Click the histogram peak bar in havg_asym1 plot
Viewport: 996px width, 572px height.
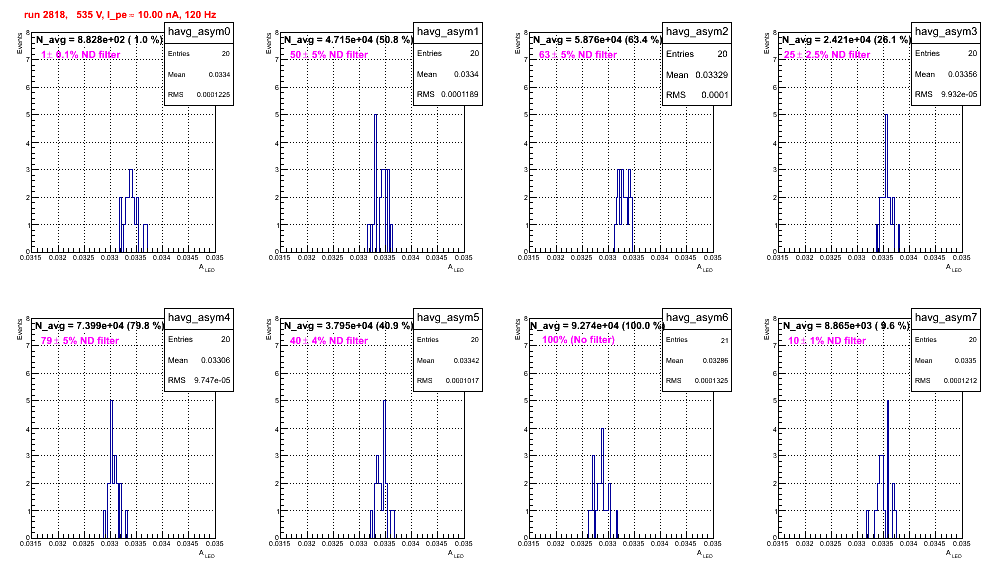(375, 183)
